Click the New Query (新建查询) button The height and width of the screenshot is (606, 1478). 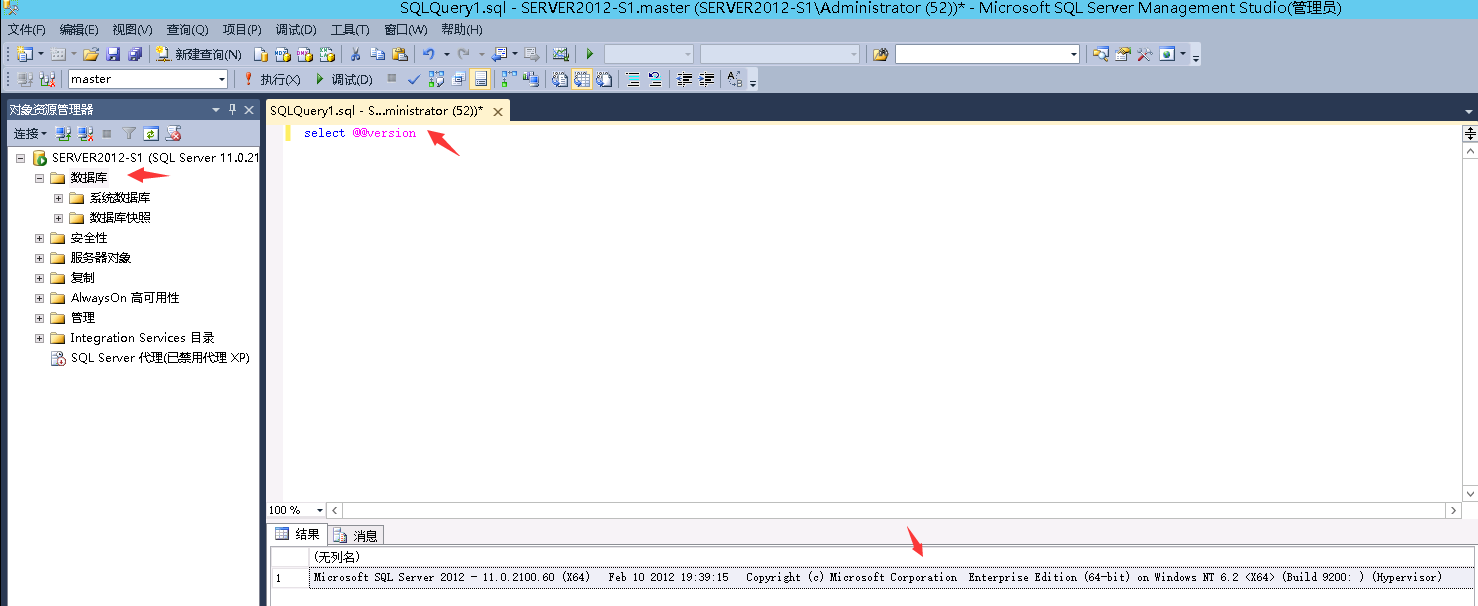[199, 54]
